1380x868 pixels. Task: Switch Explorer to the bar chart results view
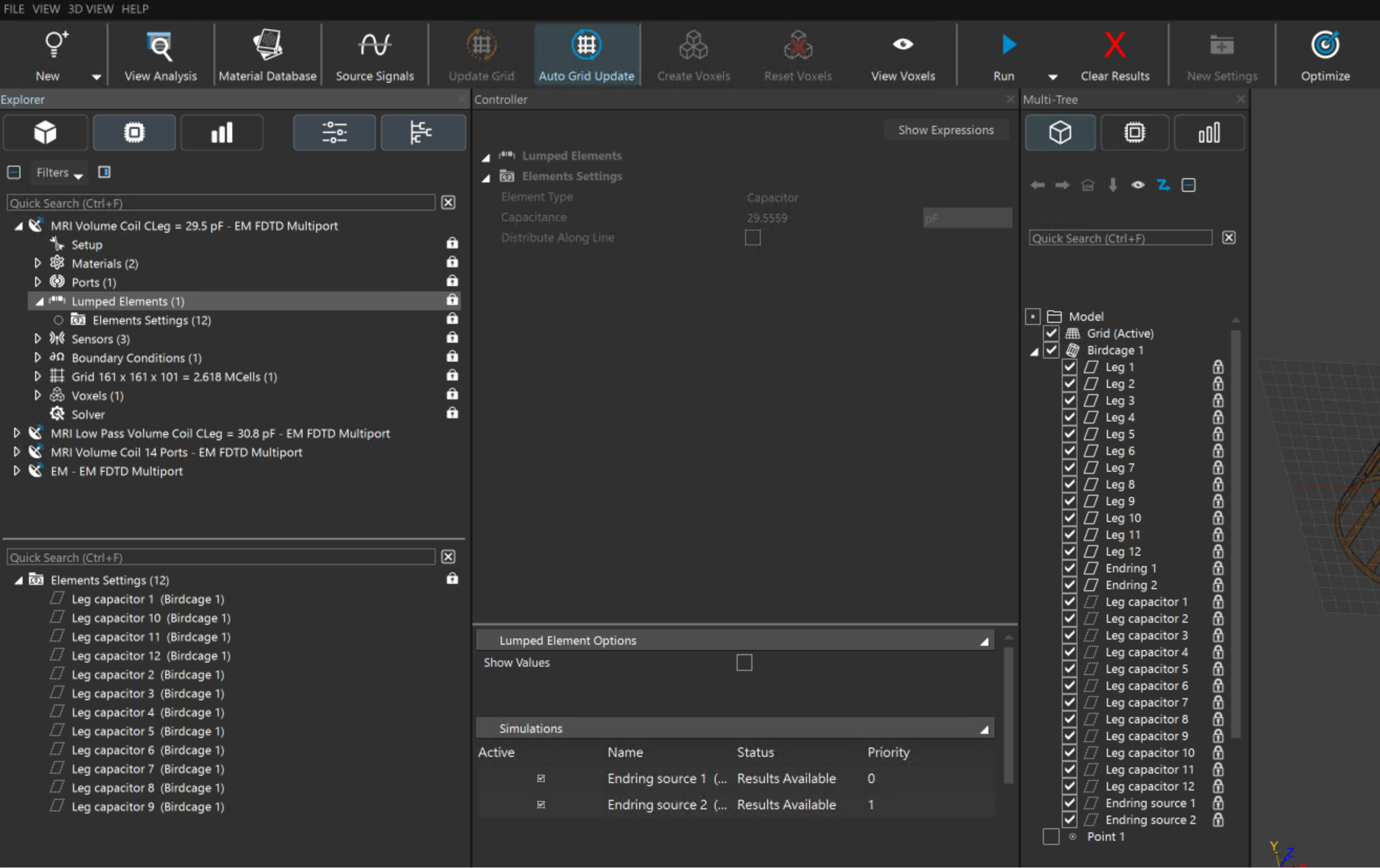tap(222, 133)
